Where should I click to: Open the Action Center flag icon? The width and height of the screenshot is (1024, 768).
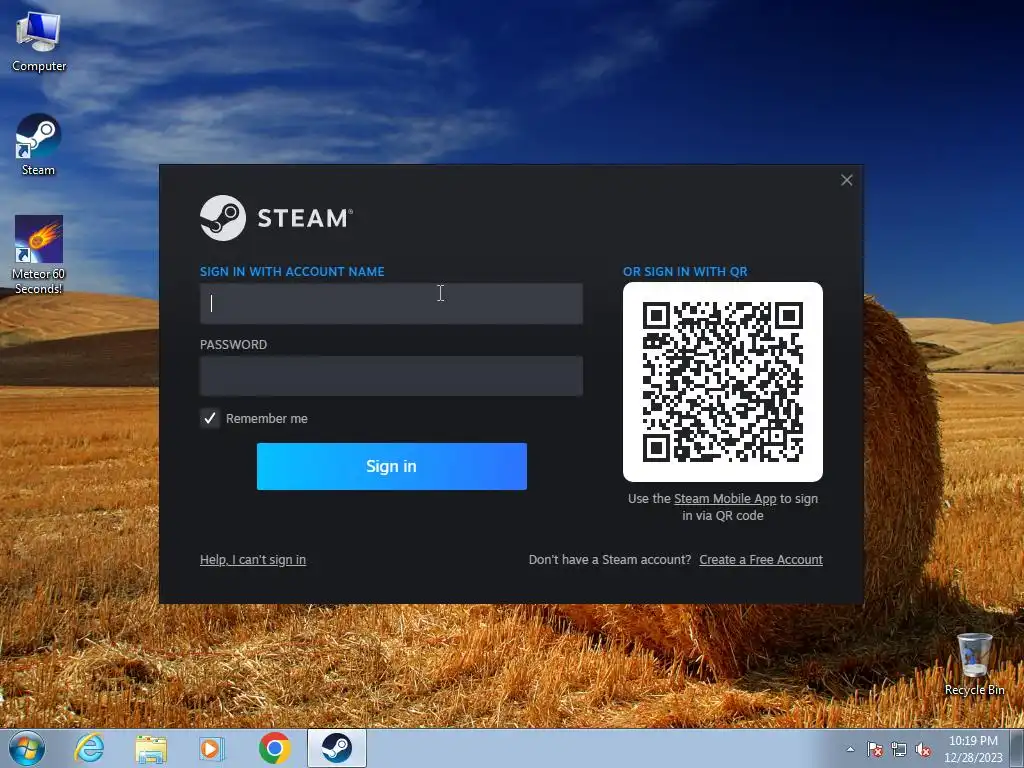point(874,749)
